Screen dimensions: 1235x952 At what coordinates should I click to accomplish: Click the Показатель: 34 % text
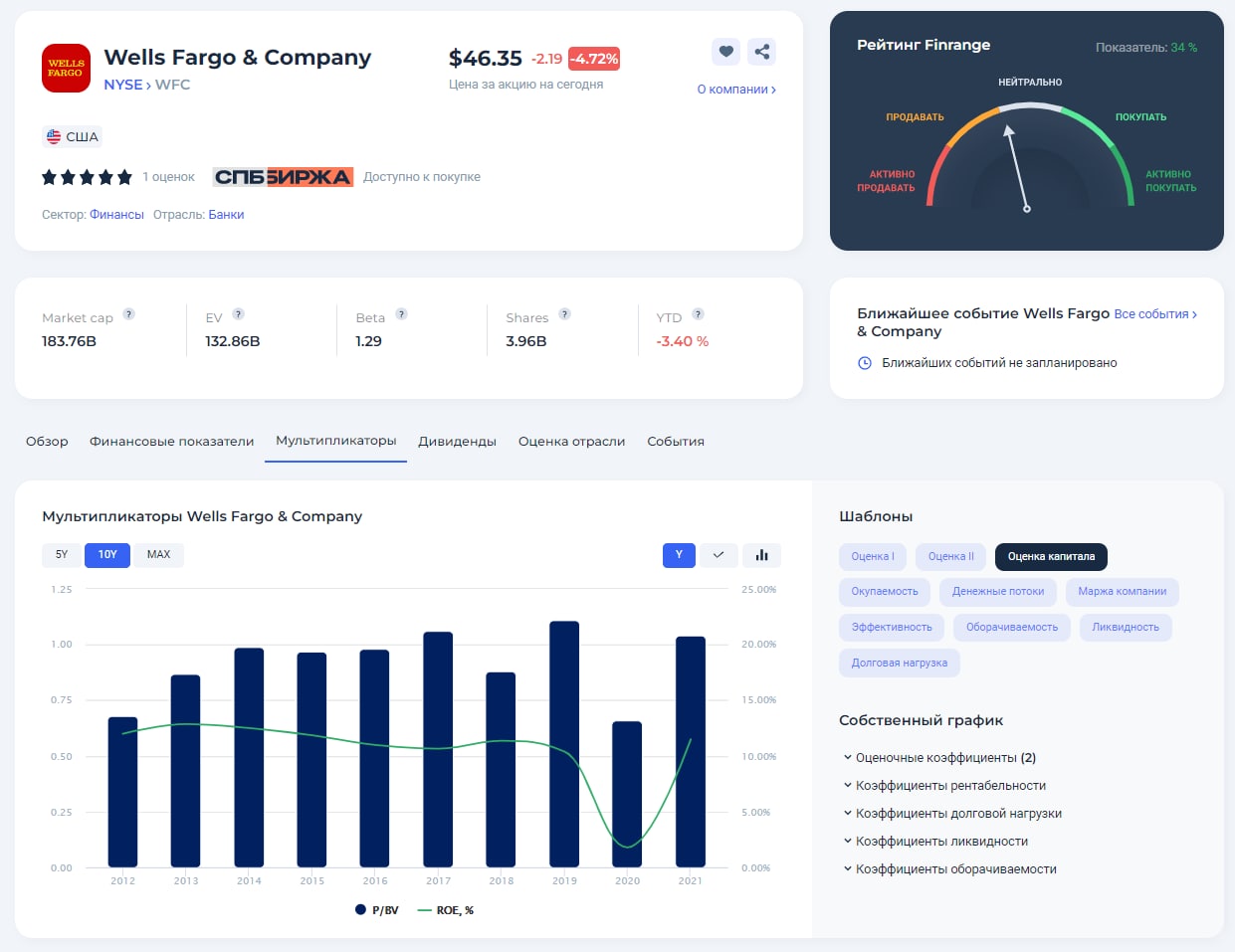tap(1146, 48)
